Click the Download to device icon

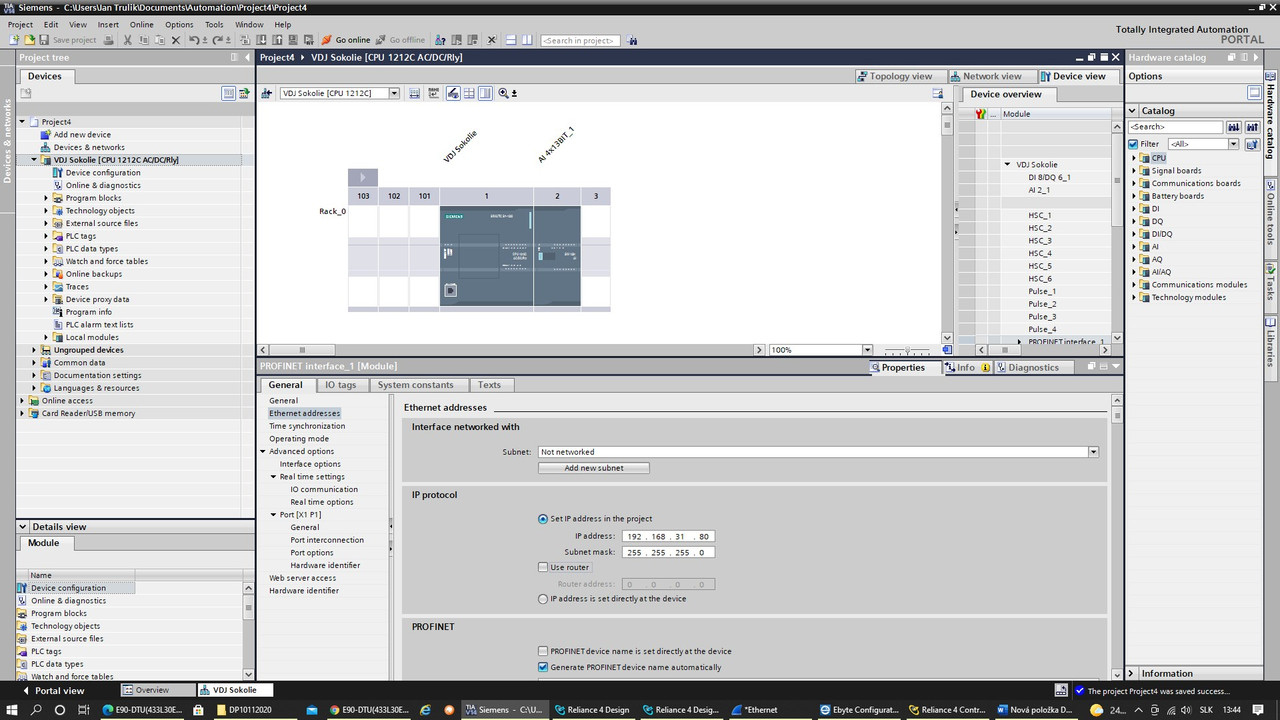[x=261, y=40]
